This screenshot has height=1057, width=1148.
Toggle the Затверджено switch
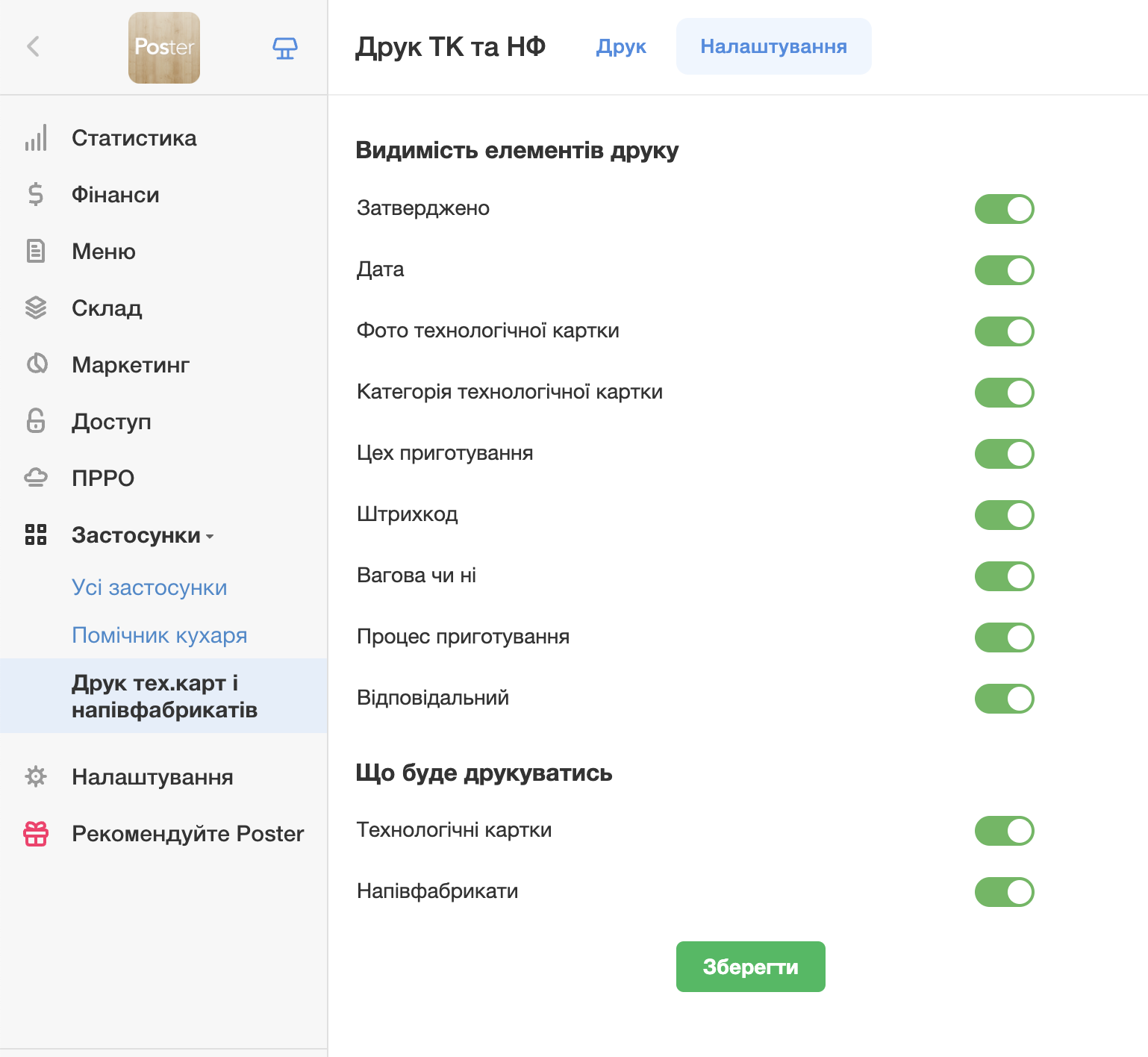click(1004, 209)
